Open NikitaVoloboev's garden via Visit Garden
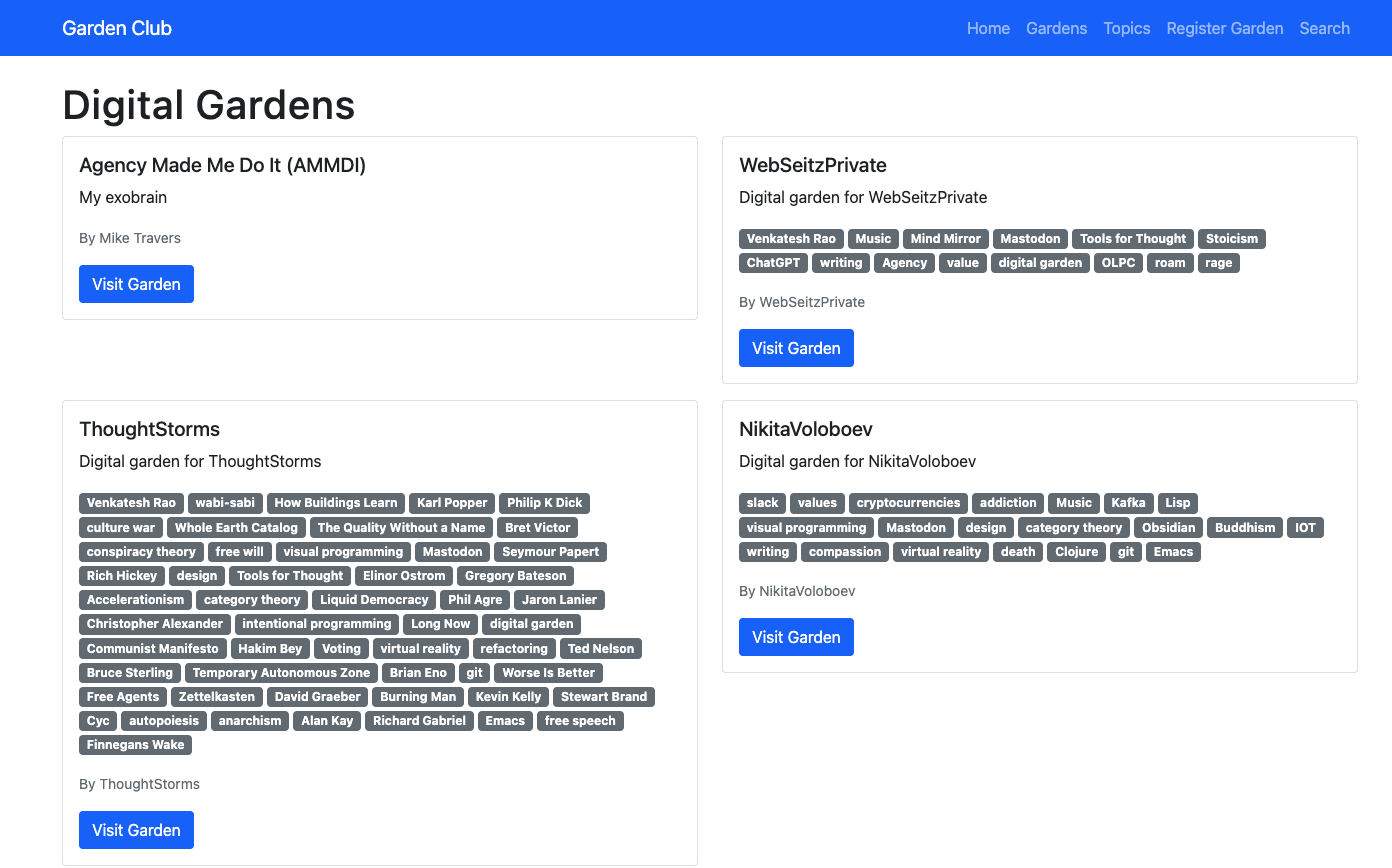Image resolution: width=1392 pixels, height=868 pixels. tap(796, 637)
